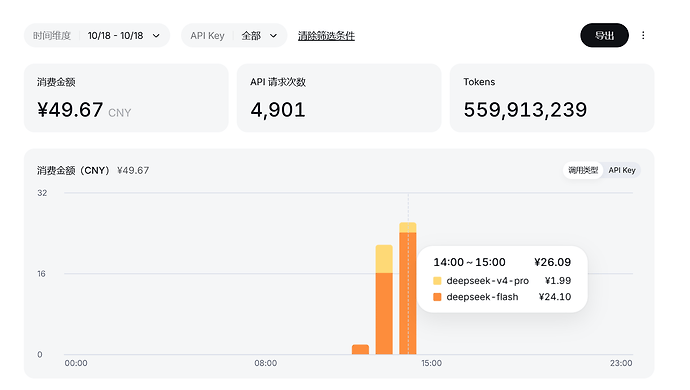Screen dimensions: 690x390
Task: Open the 时间维度 10/18 - 10/18 date dropdown
Action: [97, 35]
